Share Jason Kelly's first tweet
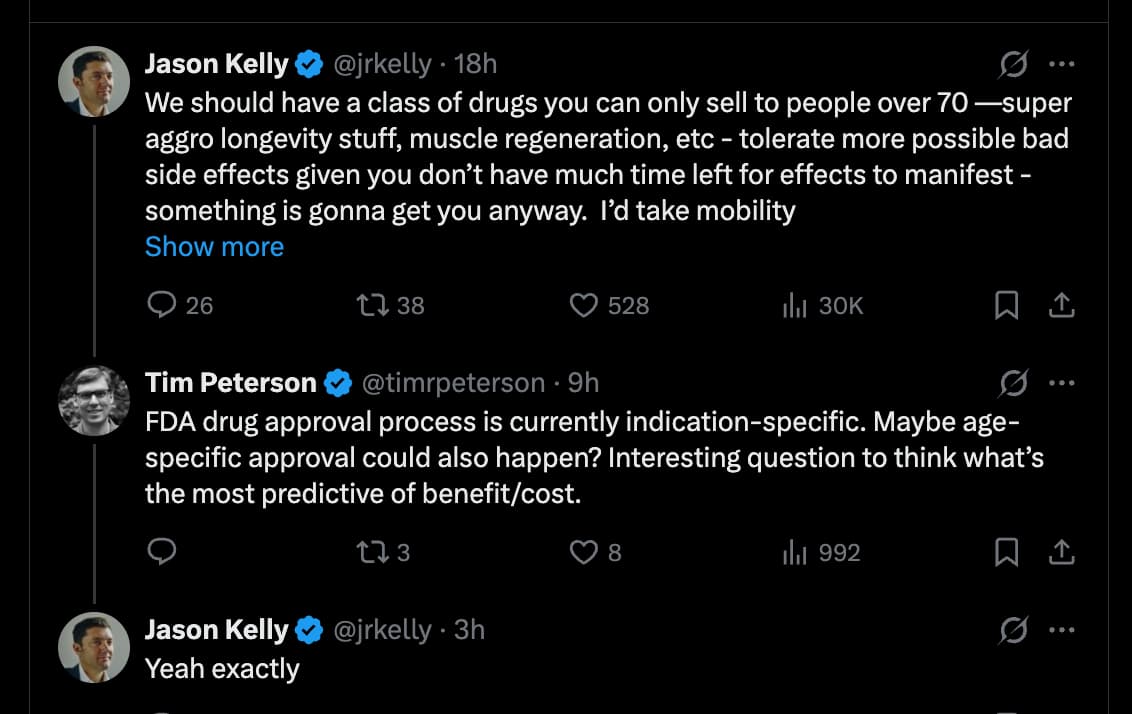This screenshot has width=1132, height=714. (1061, 305)
